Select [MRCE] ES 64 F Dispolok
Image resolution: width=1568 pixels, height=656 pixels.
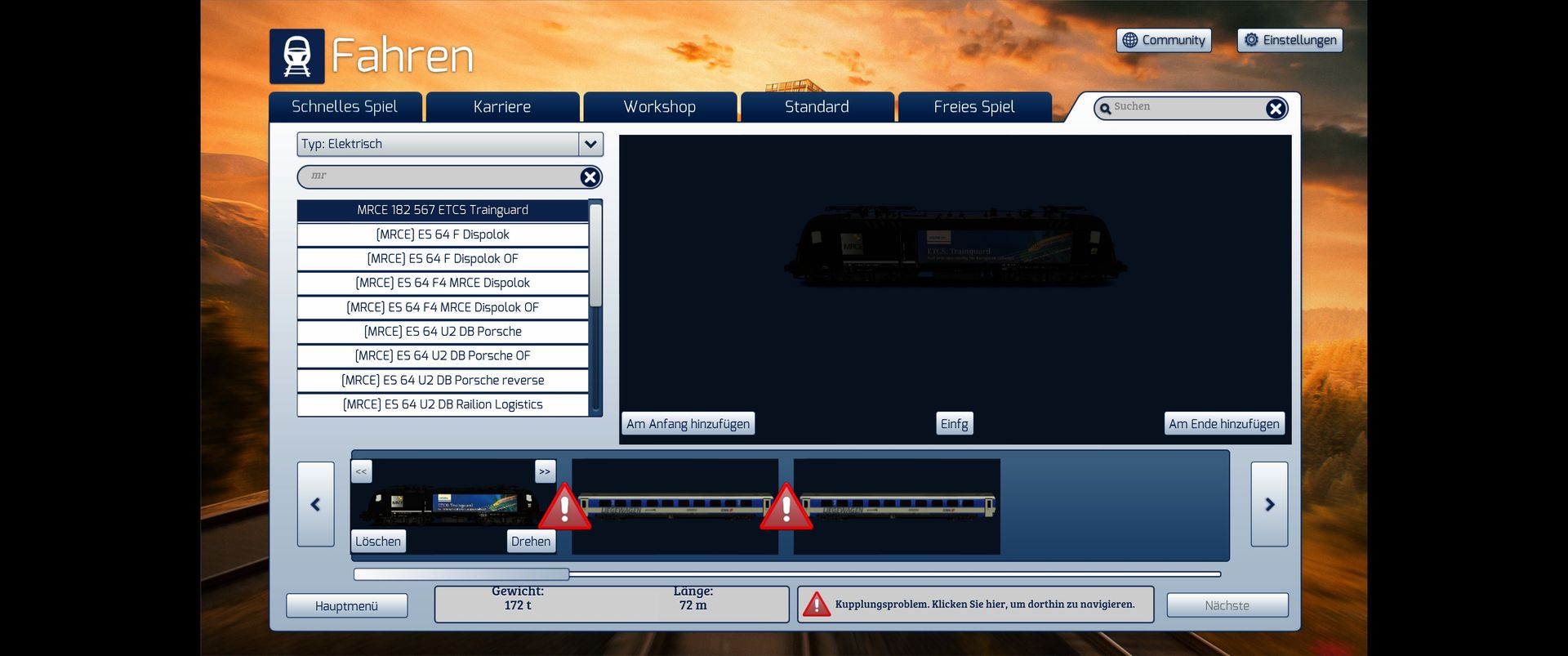coord(443,234)
